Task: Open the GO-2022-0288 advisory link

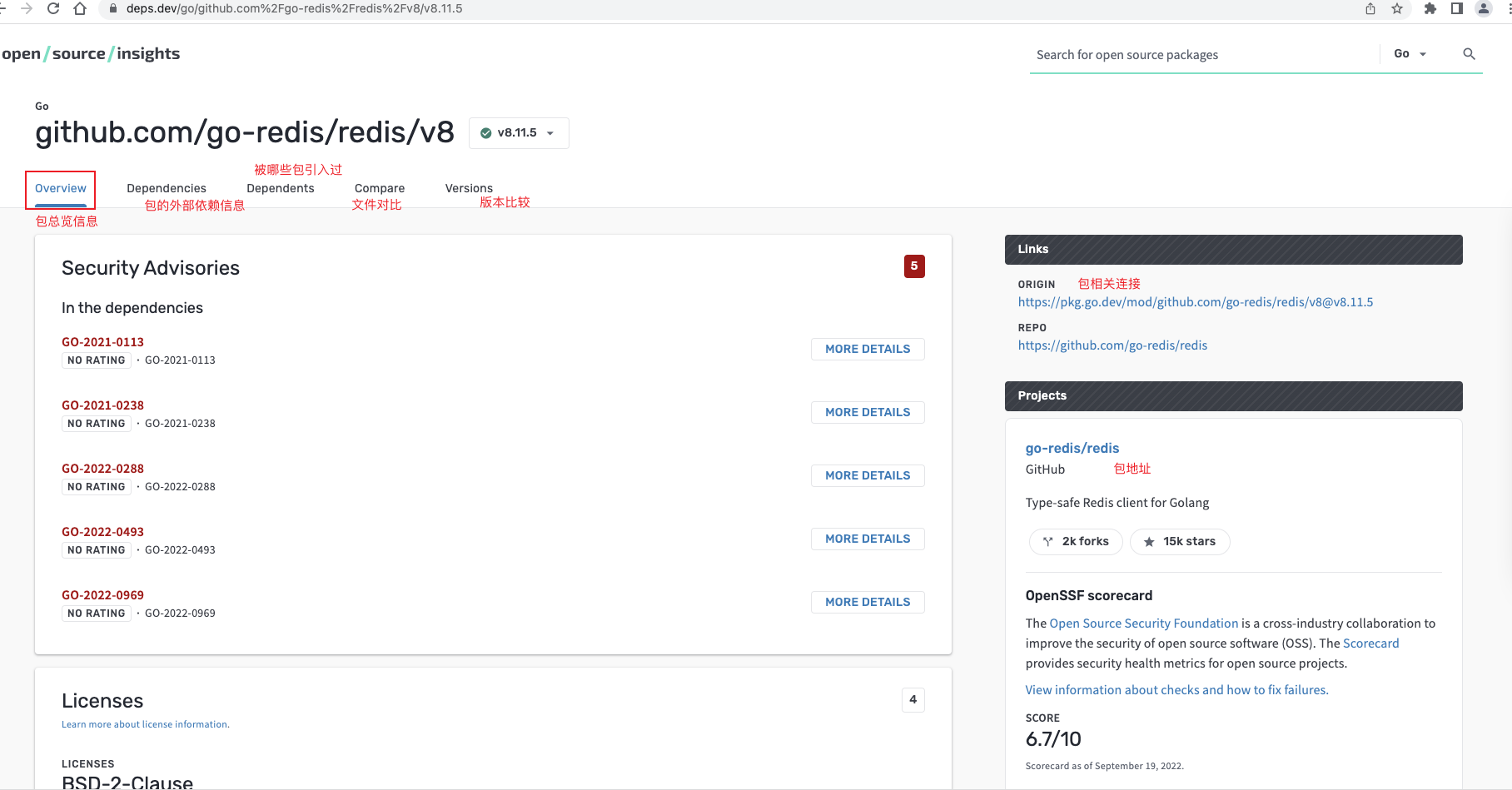Action: pyautogui.click(x=102, y=469)
